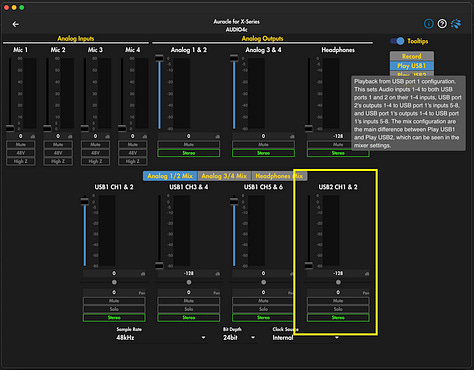Viewport: 474px width, 370px height.
Task: Toggle Stereo on USB1 CH1 & 2
Action: [114, 318]
